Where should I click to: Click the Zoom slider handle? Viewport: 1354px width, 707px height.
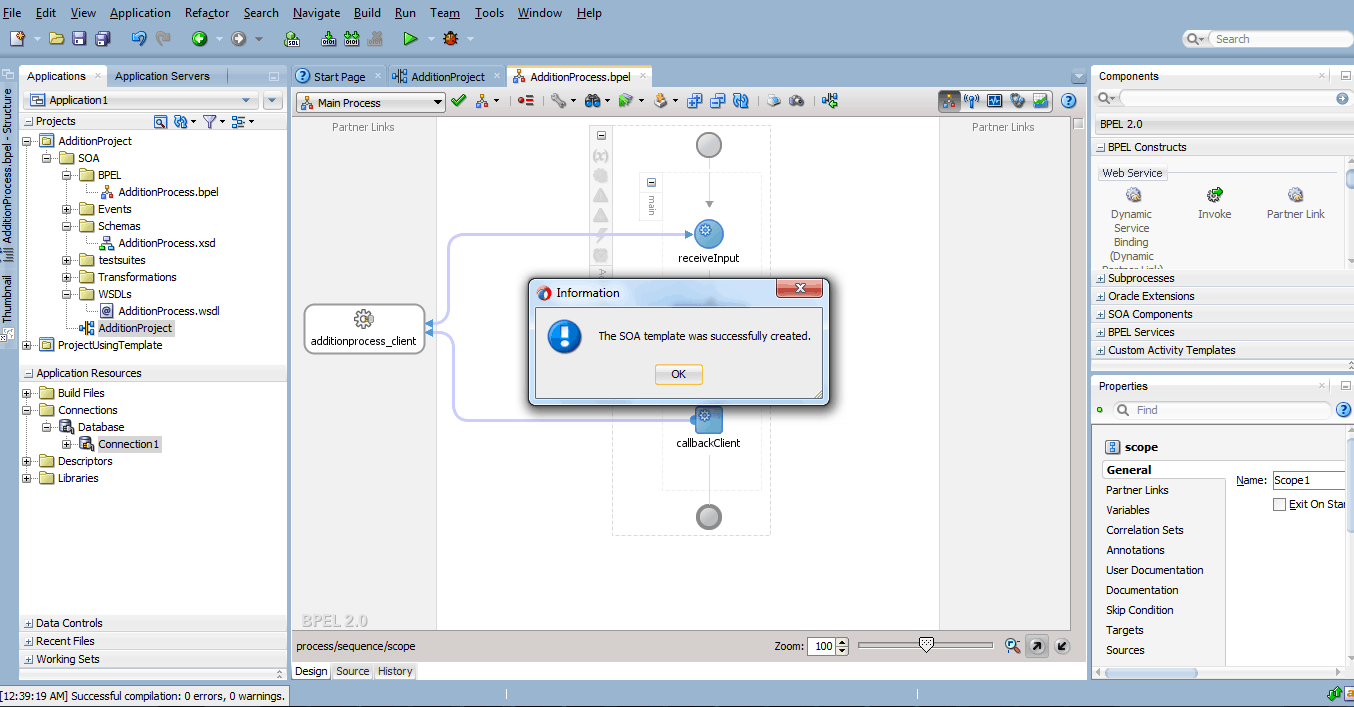926,645
